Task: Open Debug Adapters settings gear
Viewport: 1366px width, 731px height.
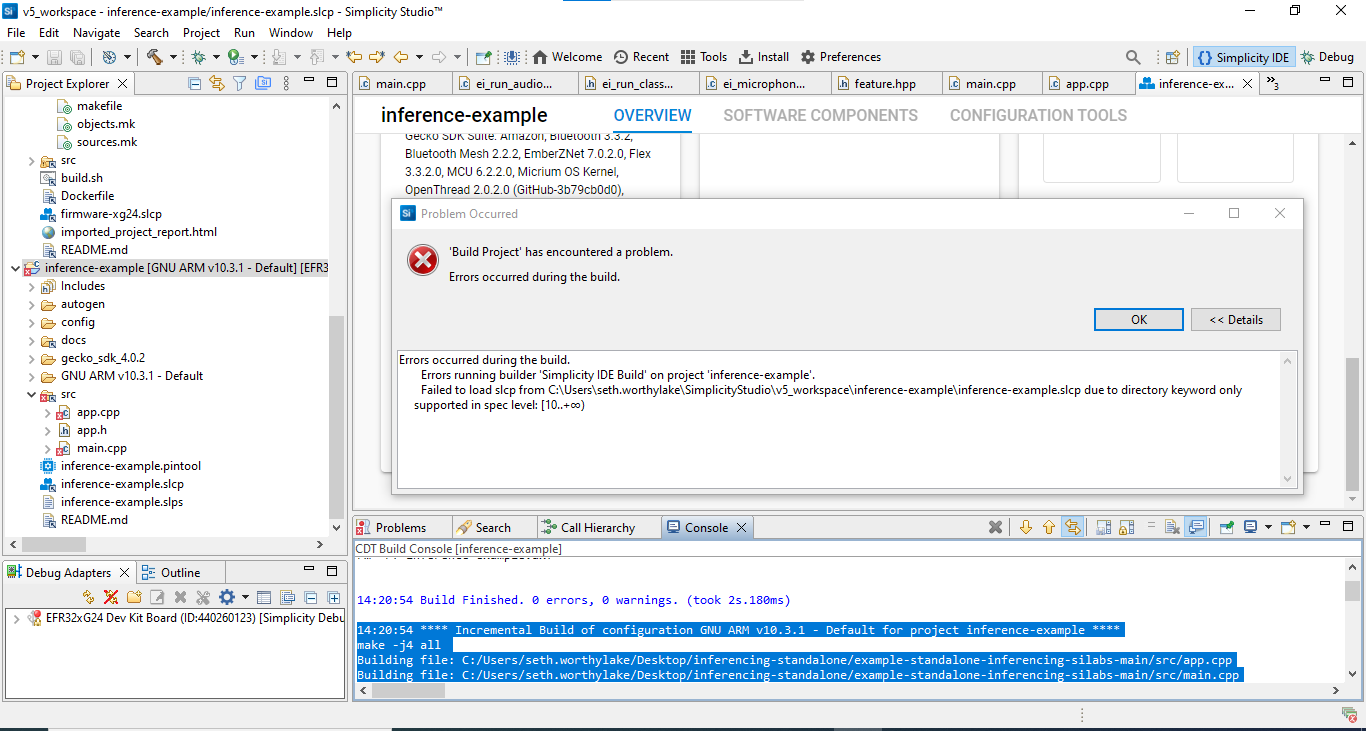Action: (x=226, y=597)
